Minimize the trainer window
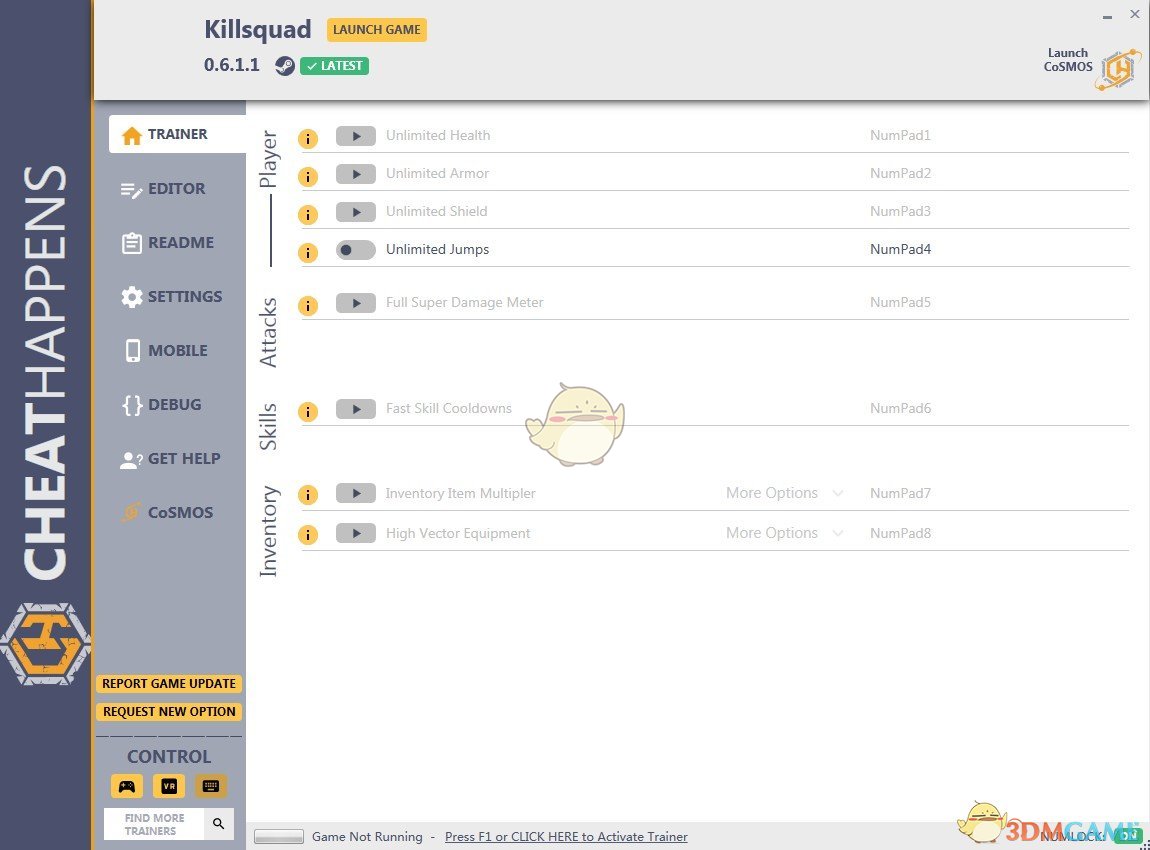This screenshot has height=850, width=1150. tap(1107, 16)
